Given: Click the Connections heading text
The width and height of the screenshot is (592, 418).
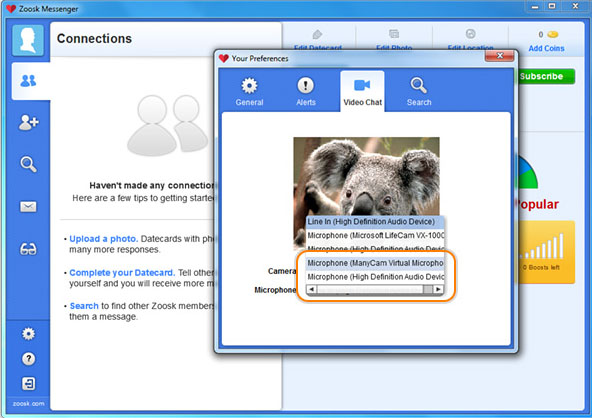Looking at the screenshot, I should point(94,39).
